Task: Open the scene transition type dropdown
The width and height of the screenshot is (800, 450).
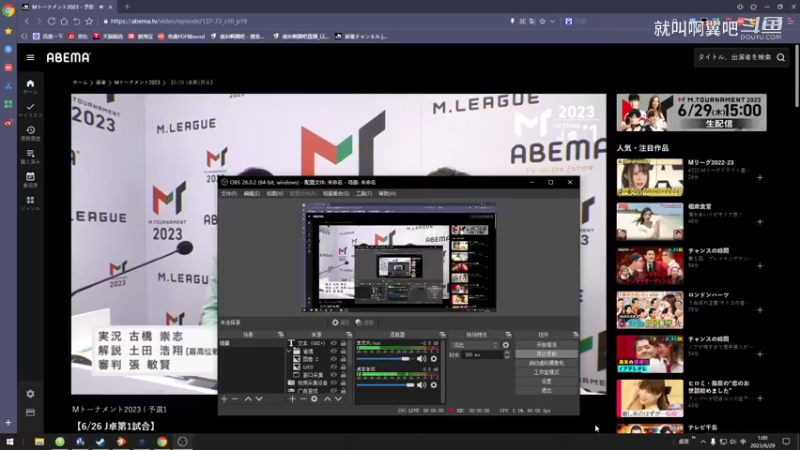Action: [x=474, y=345]
